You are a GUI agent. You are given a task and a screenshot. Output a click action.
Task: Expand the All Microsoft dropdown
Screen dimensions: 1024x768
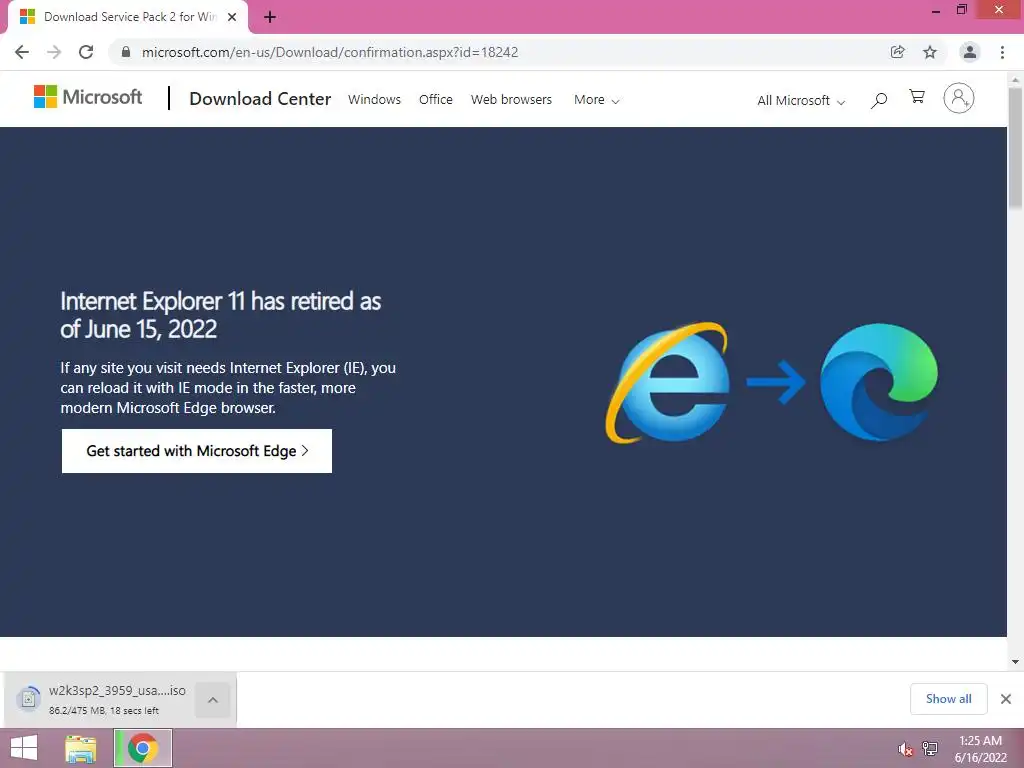pyautogui.click(x=801, y=101)
